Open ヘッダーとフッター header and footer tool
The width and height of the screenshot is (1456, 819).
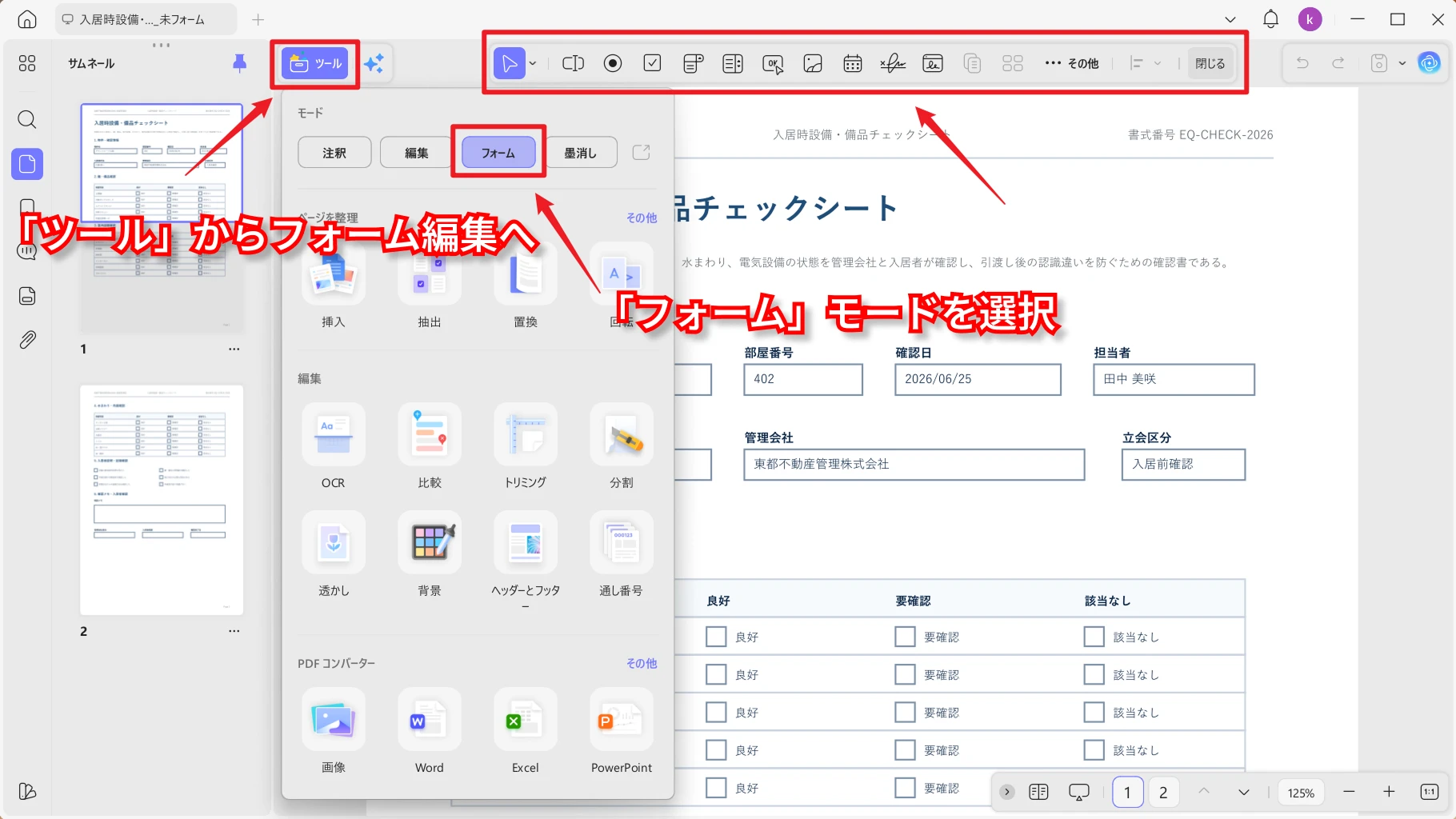pyautogui.click(x=526, y=558)
